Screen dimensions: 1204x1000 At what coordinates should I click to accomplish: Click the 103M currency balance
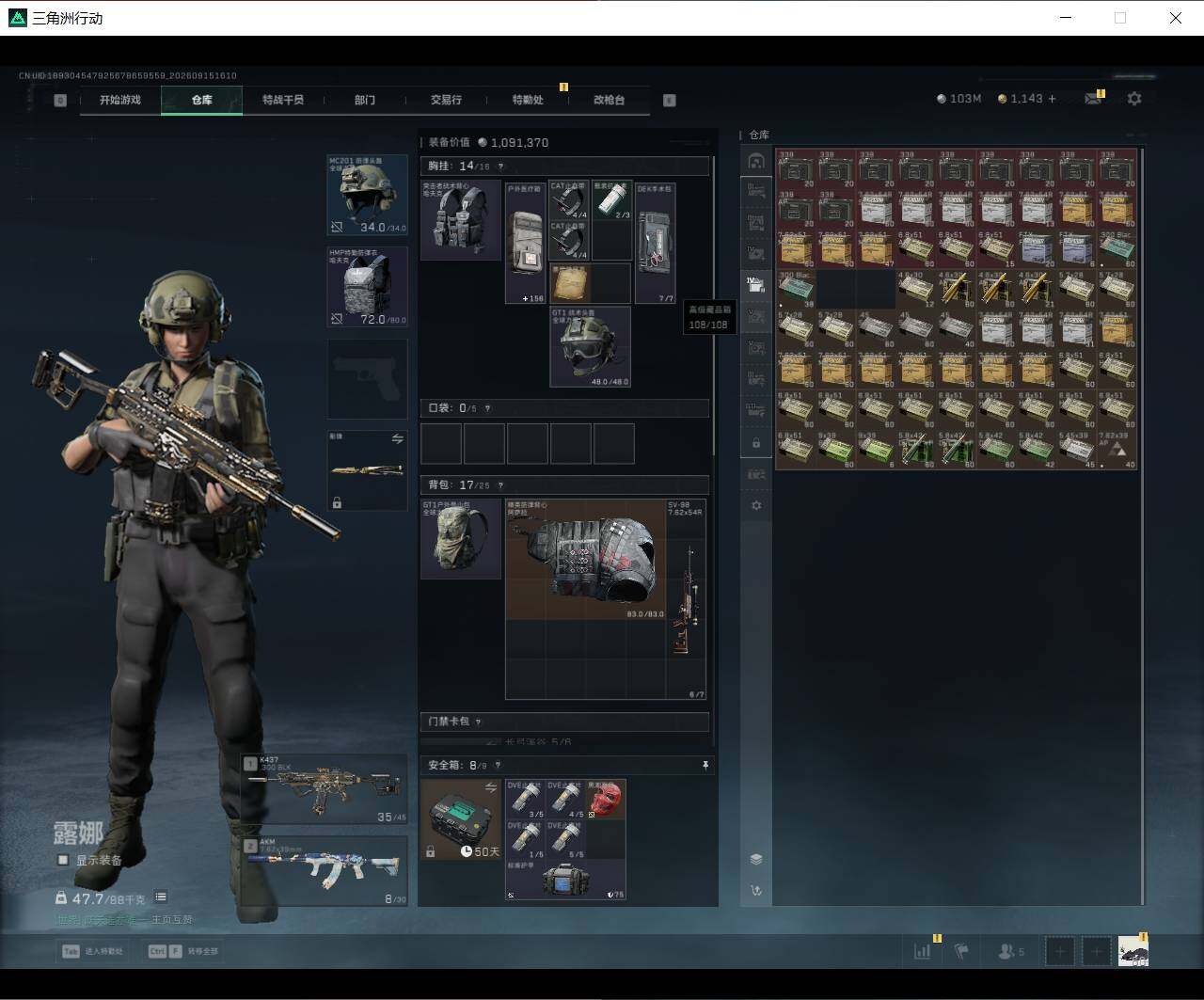pyautogui.click(x=959, y=98)
